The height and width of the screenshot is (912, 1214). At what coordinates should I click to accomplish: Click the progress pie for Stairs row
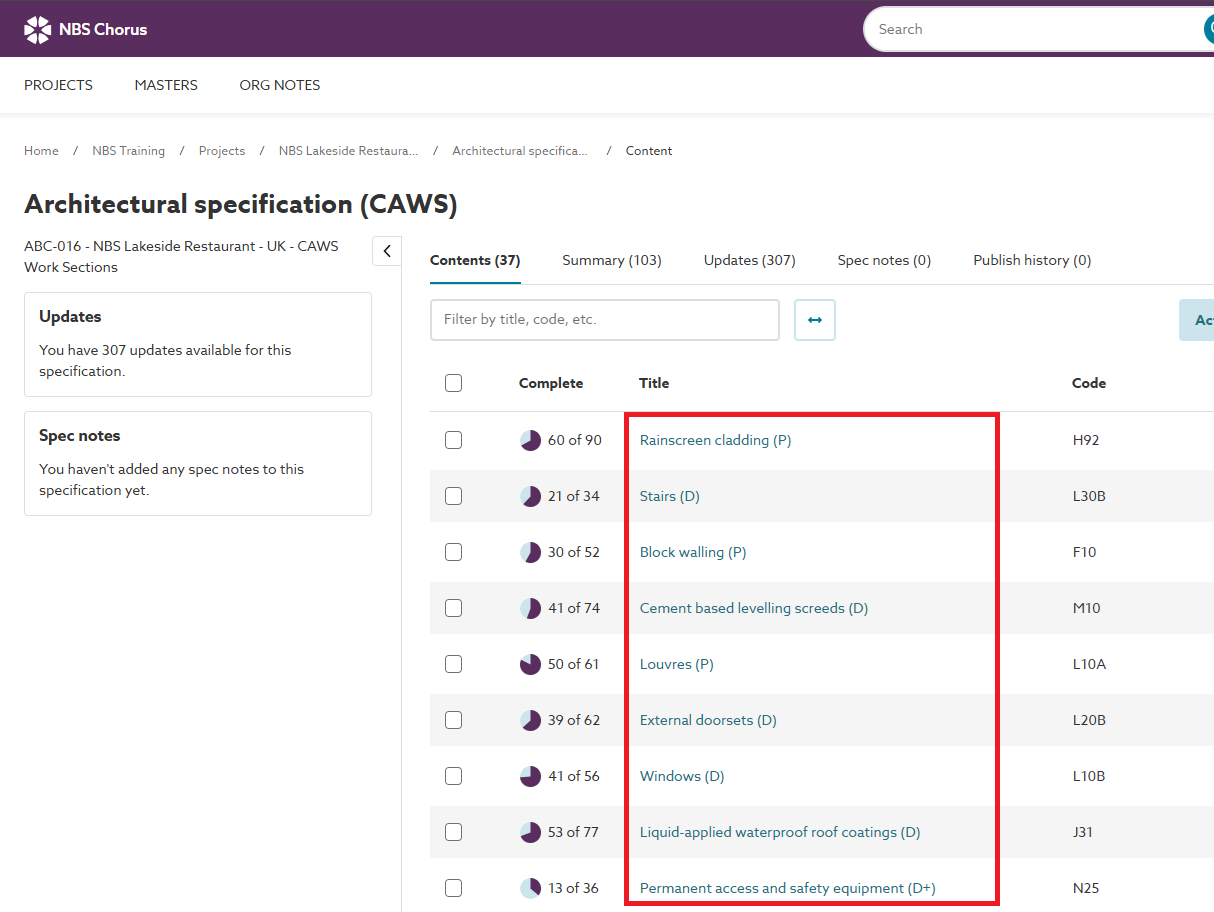(x=530, y=496)
